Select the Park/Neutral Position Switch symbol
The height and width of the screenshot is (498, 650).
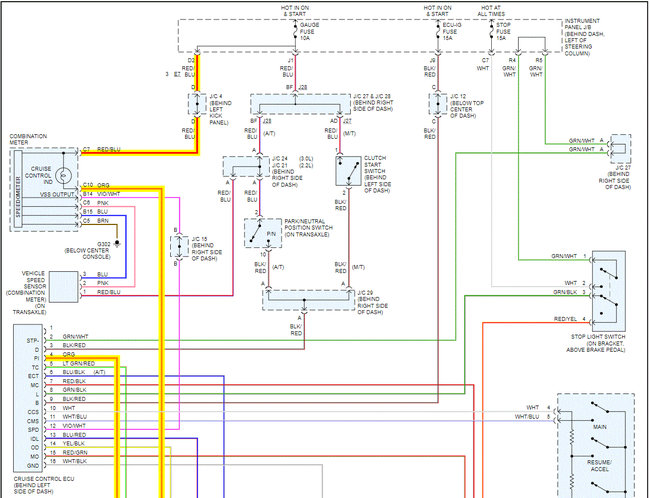coord(258,232)
